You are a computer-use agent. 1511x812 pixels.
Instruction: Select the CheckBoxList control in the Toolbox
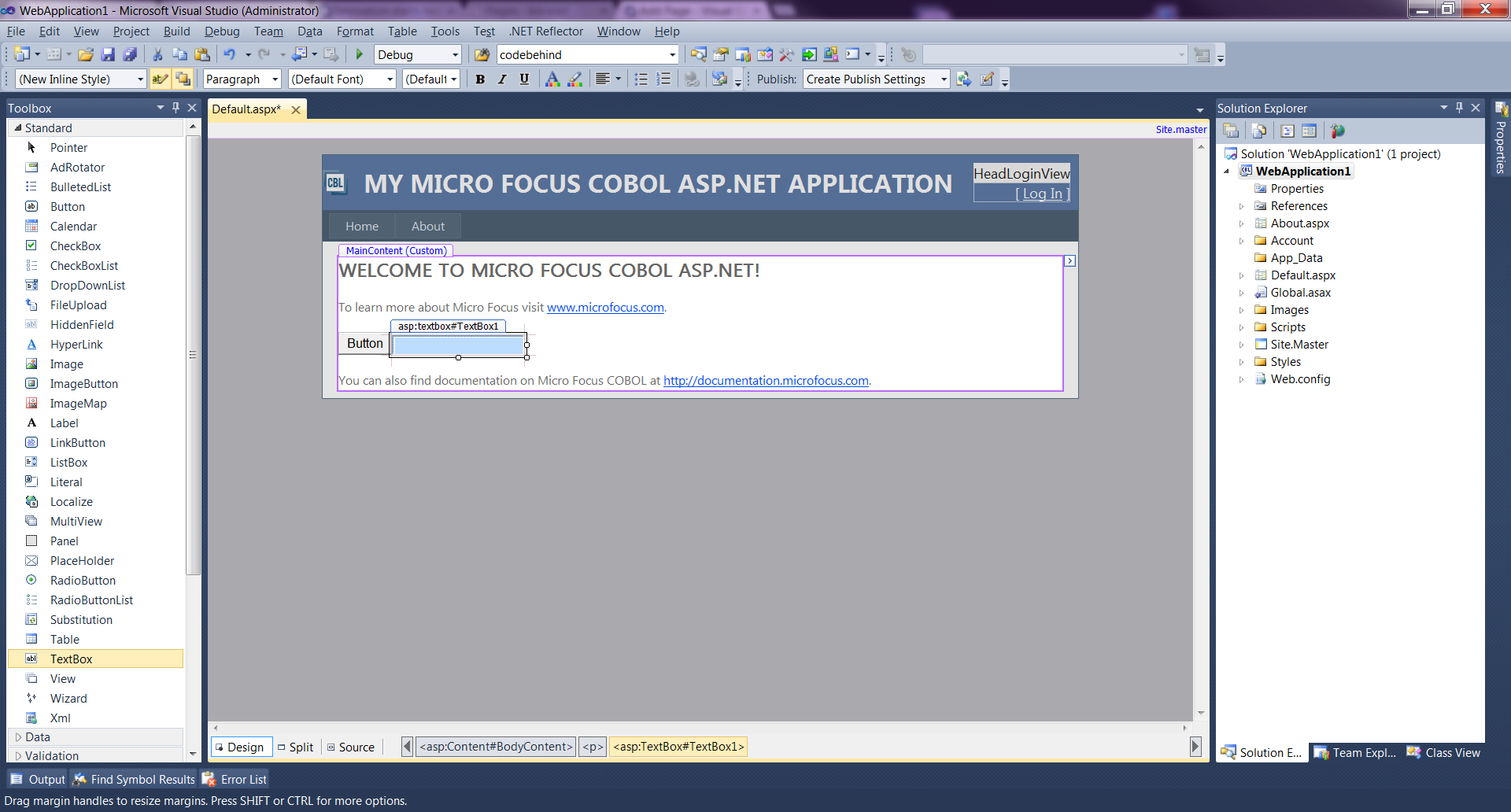(96, 266)
